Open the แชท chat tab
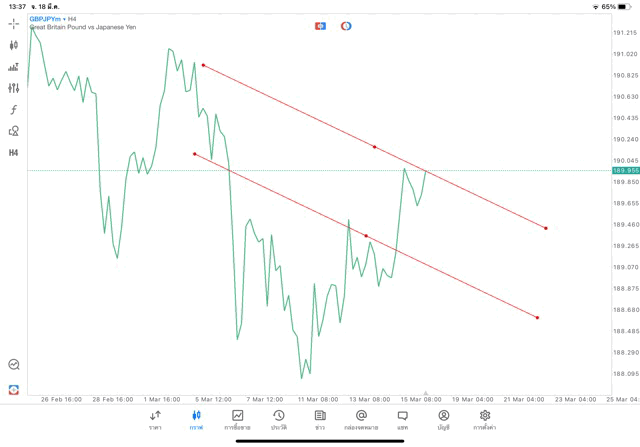This screenshot has width=640, height=447. point(402,420)
